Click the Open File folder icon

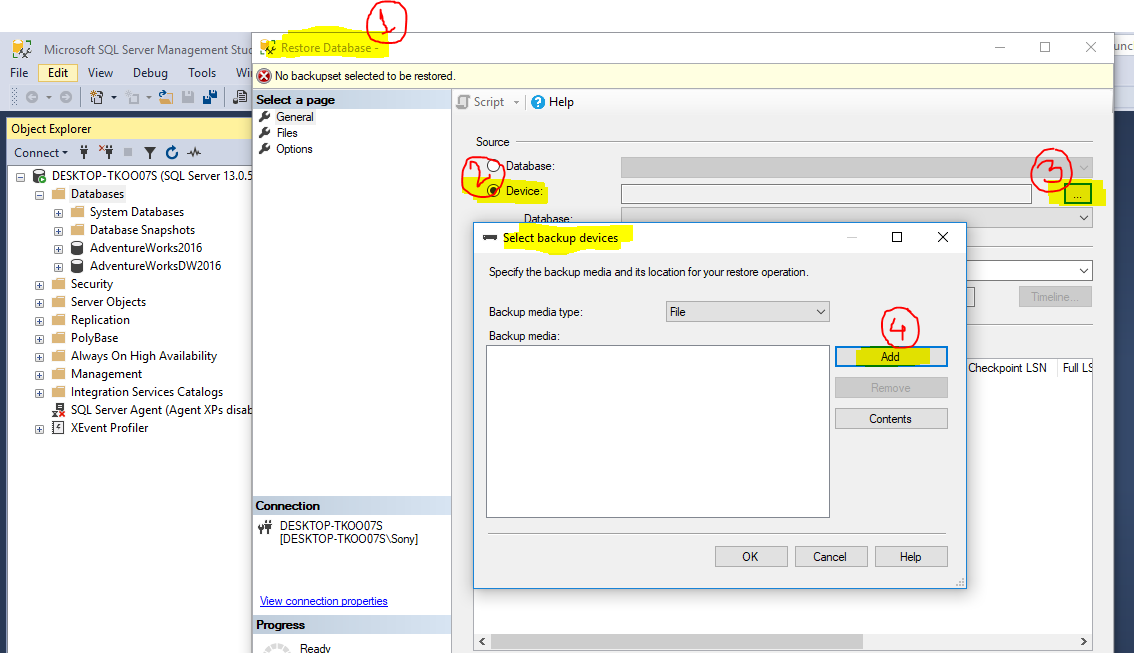(166, 97)
